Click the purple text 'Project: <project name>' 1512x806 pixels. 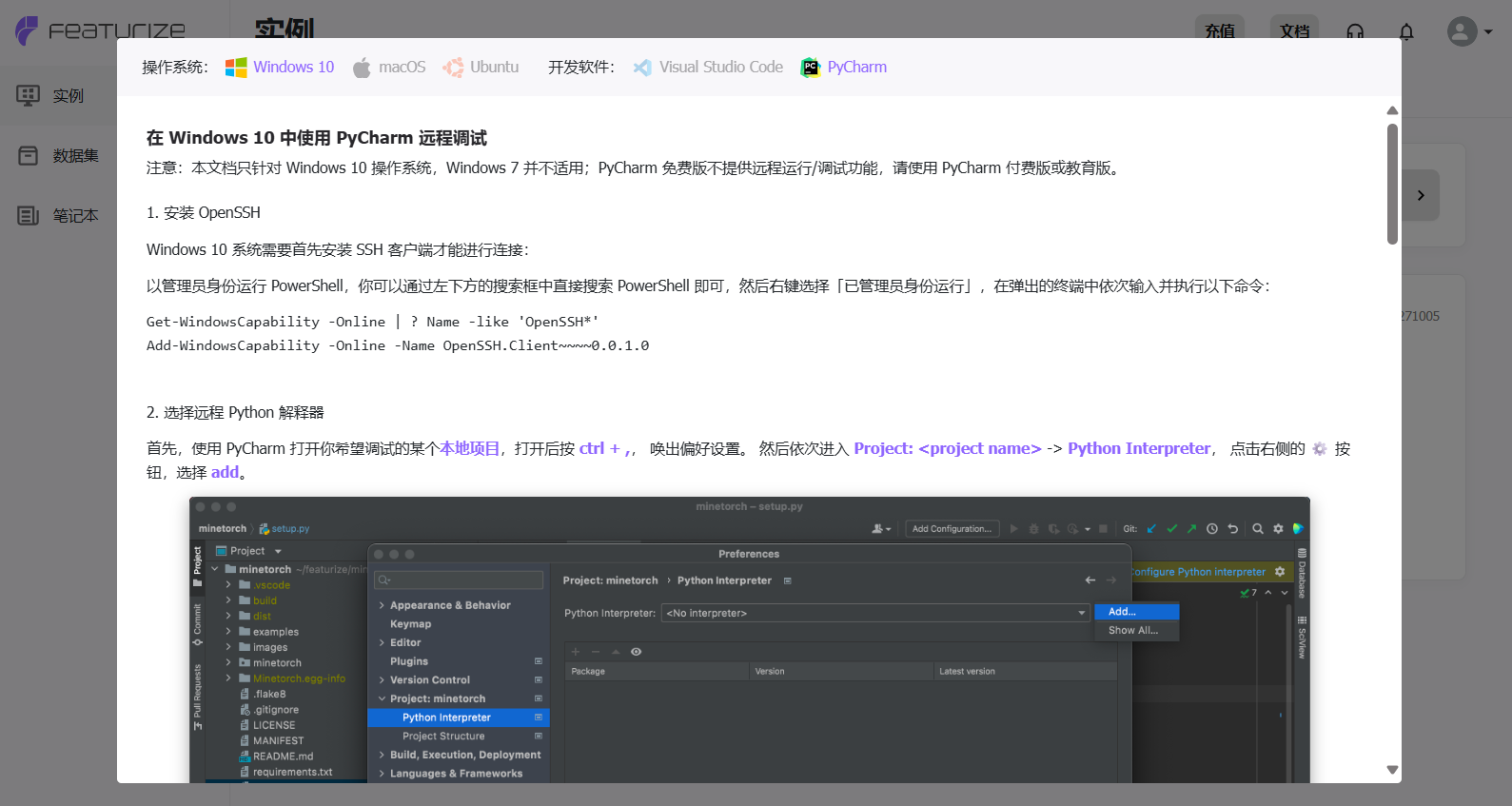(x=948, y=448)
